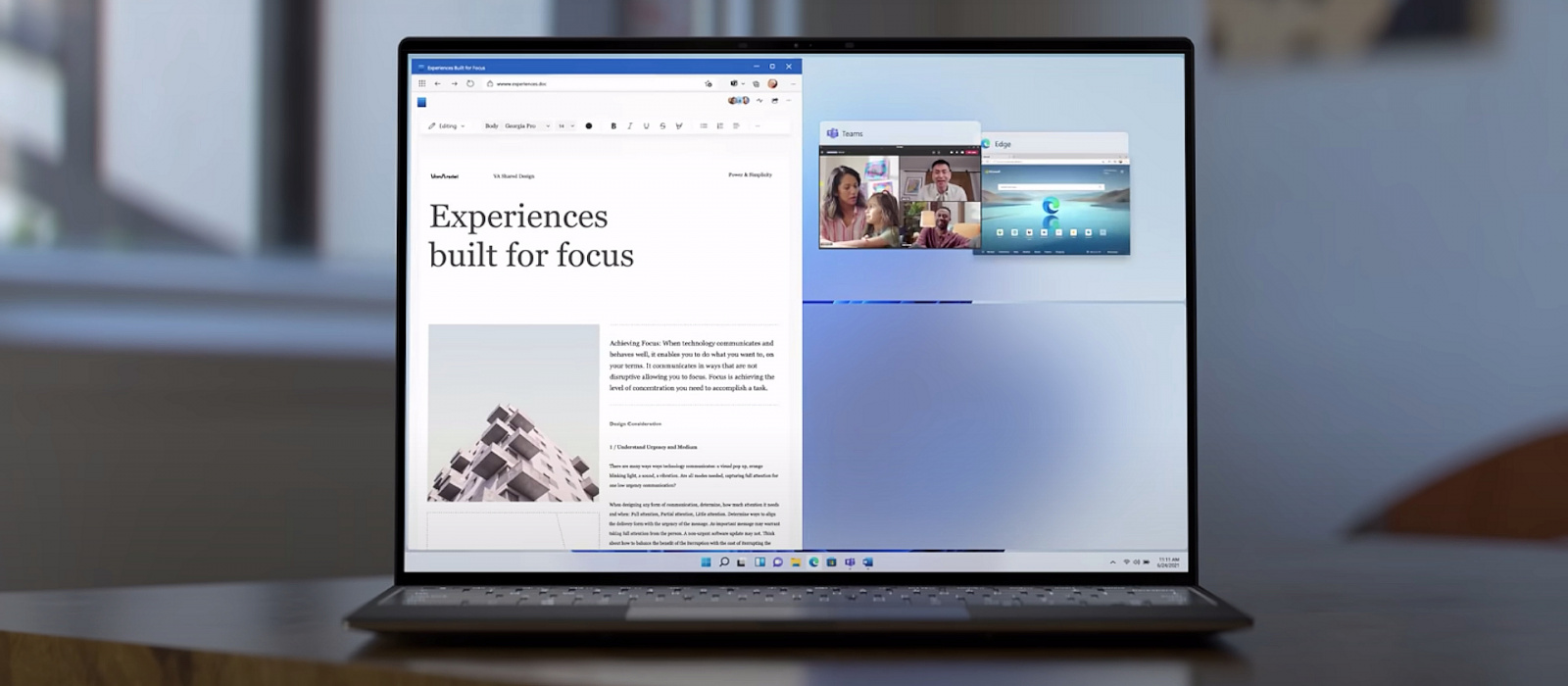Apply strikethrough to text
The image size is (1568, 686).
662,126
